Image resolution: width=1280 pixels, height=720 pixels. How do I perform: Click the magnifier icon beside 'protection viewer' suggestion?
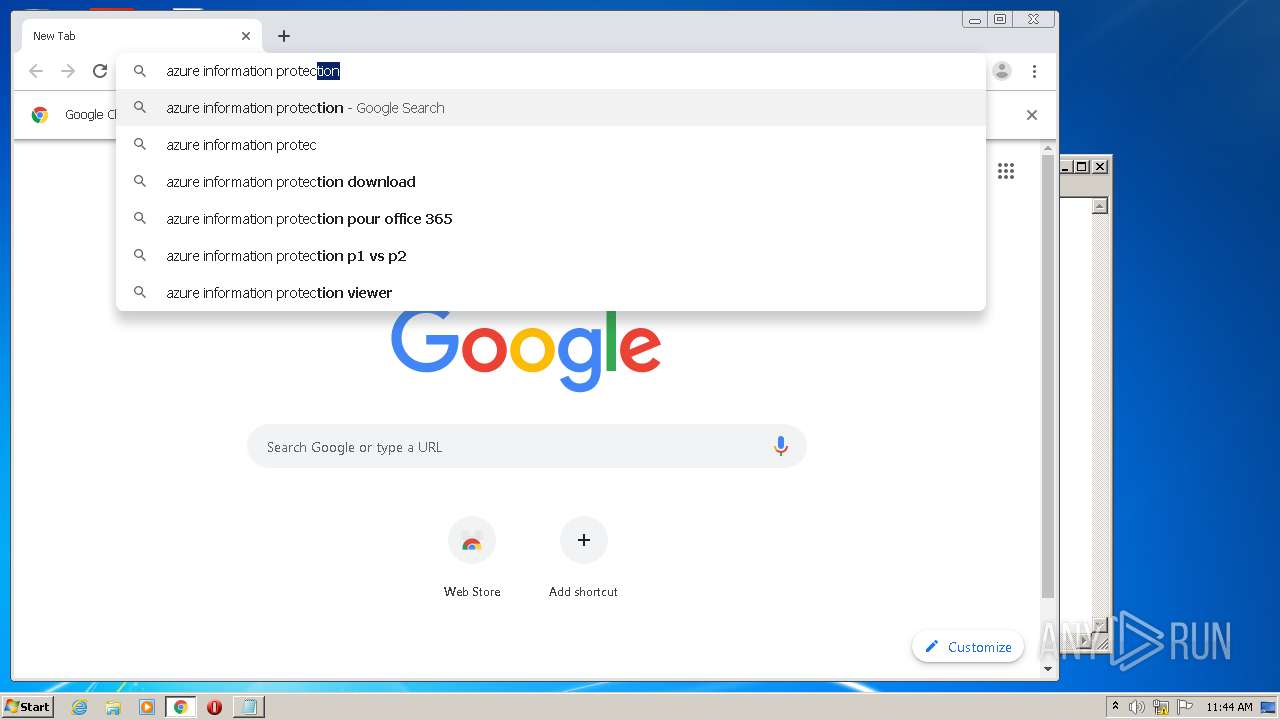140,293
